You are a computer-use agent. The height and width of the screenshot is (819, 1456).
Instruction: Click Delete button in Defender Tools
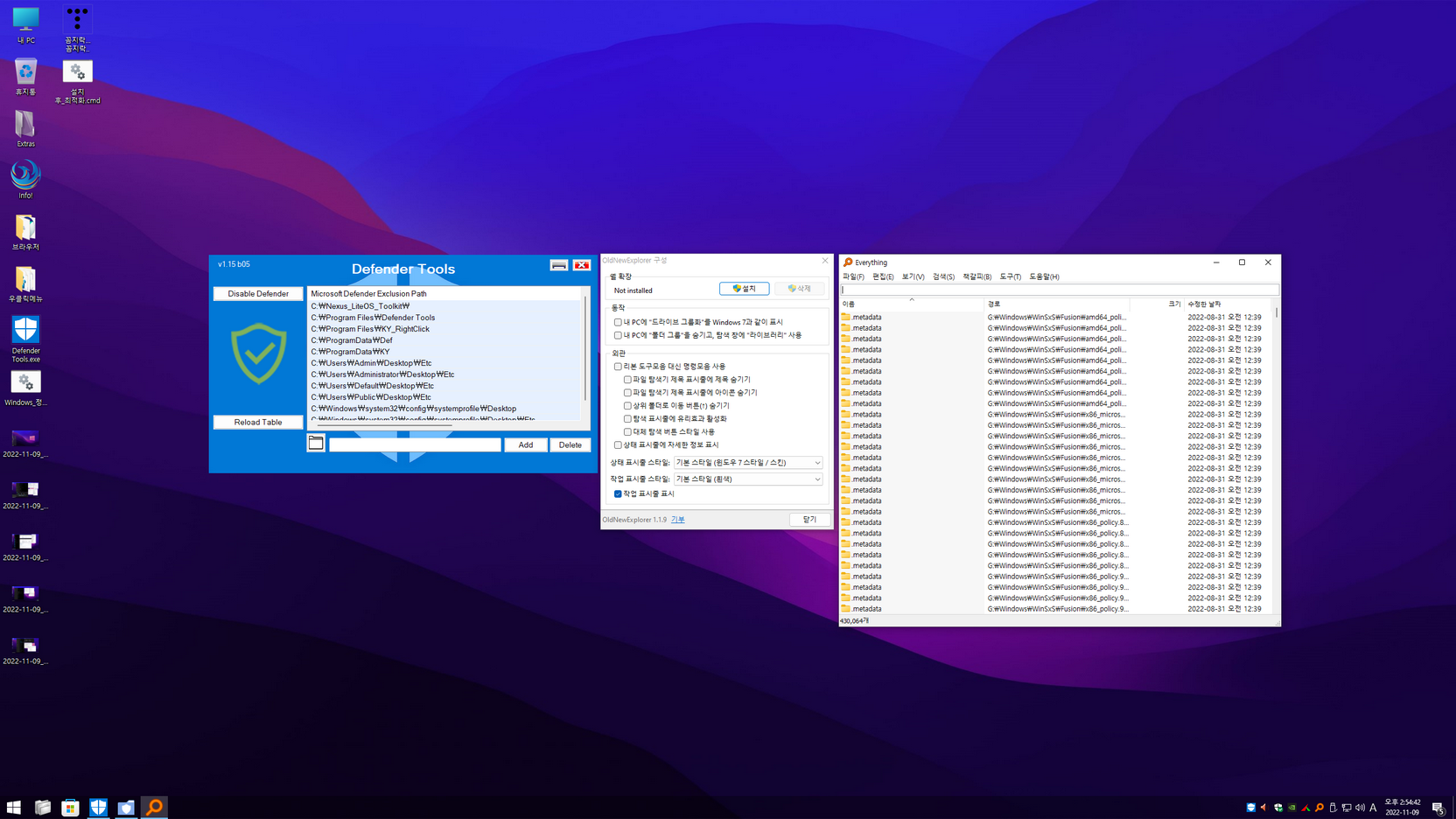pyautogui.click(x=570, y=444)
